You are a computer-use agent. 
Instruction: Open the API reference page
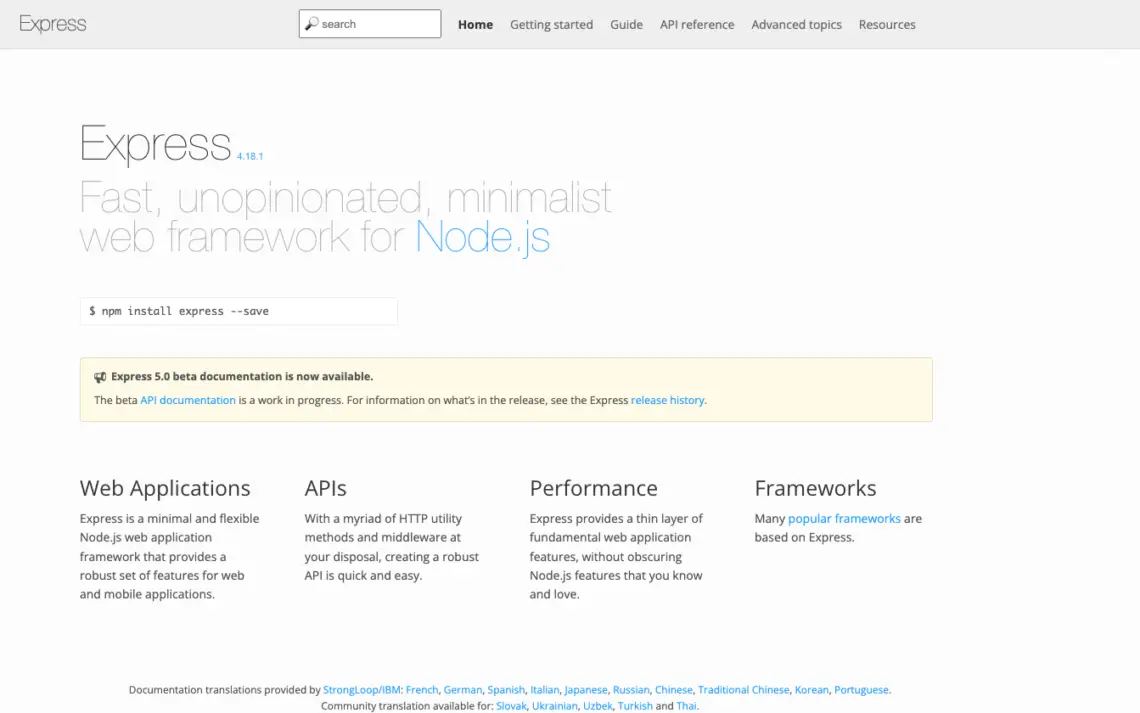(x=696, y=24)
